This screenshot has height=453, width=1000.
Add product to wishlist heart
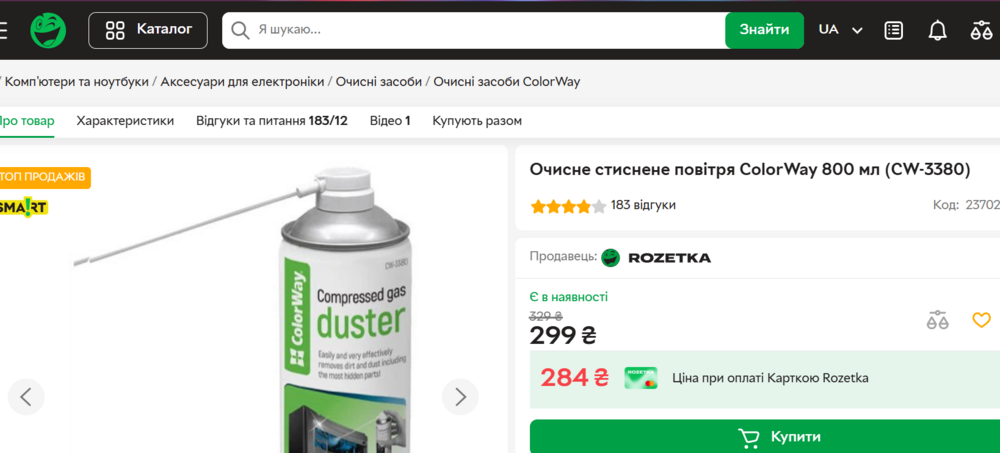pyautogui.click(x=981, y=320)
